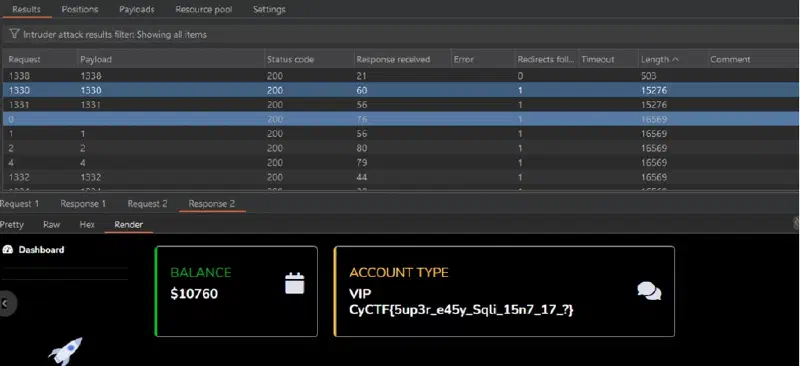
Task: Select result row with payload 1332
Action: pos(401,178)
